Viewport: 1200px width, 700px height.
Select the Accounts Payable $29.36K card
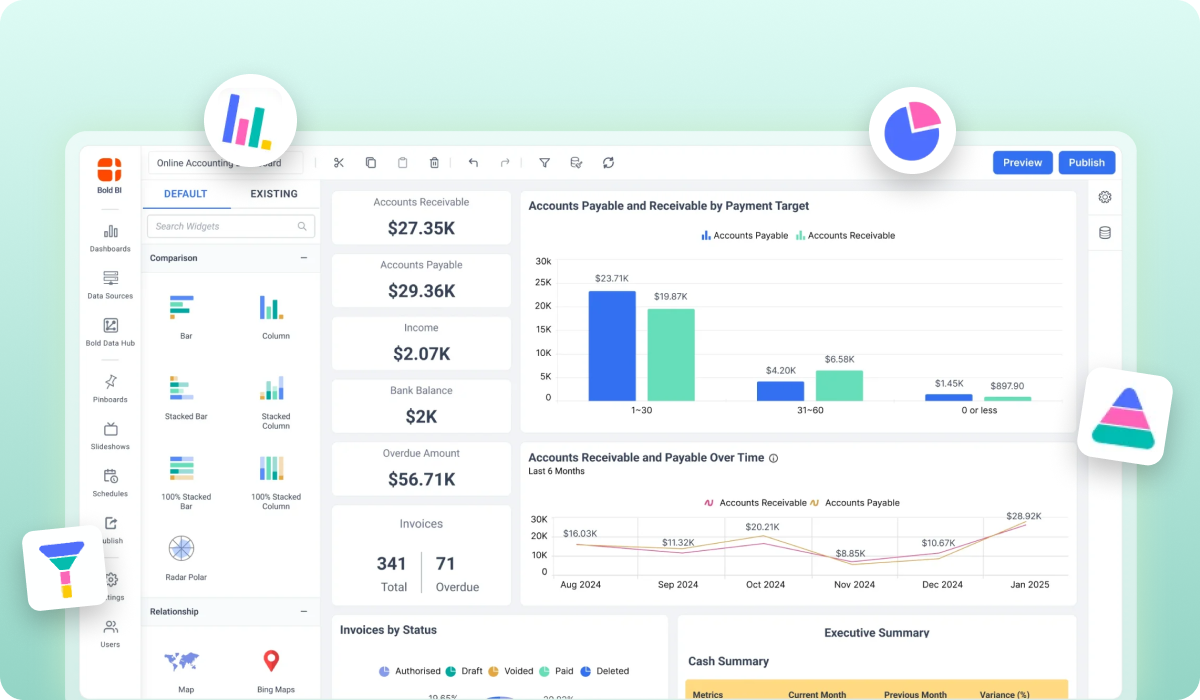(x=421, y=281)
